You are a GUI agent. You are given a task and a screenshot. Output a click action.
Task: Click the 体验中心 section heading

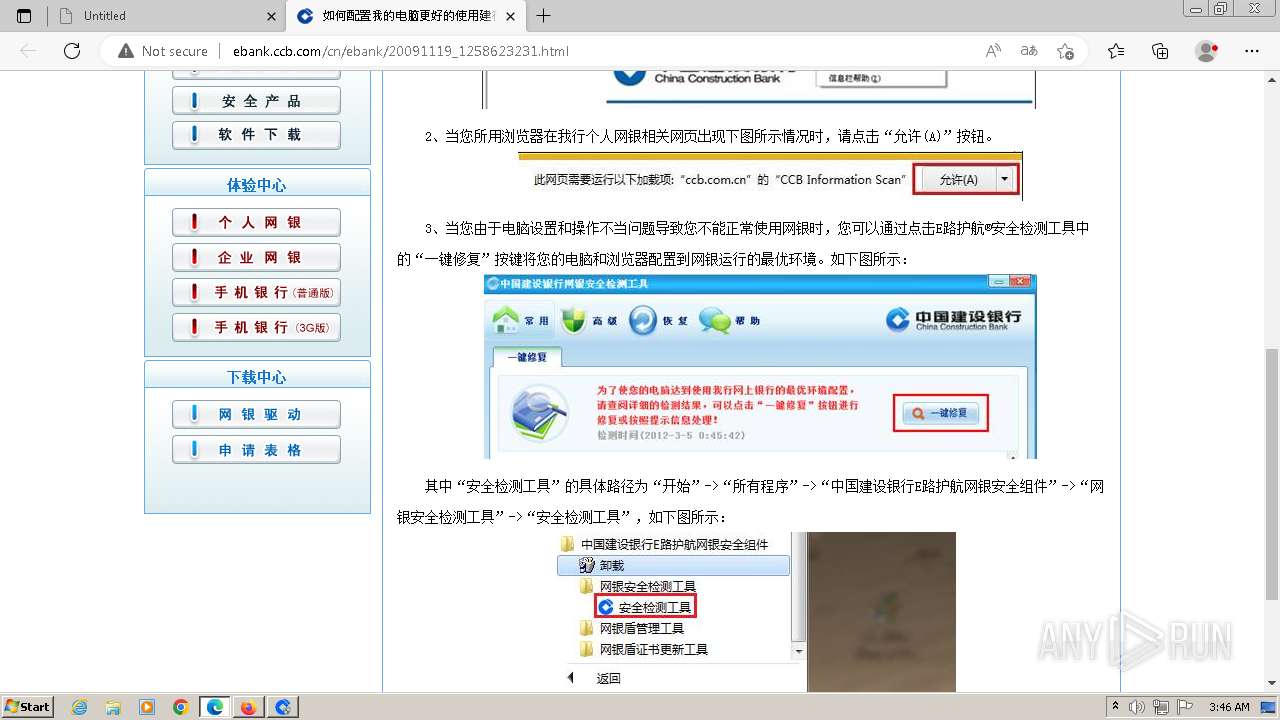click(257, 185)
